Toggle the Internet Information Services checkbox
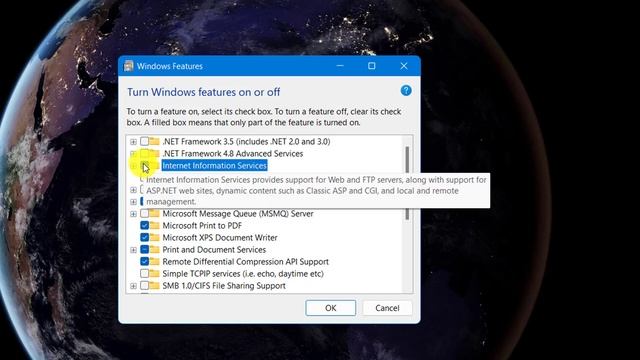Image resolution: width=640 pixels, height=360 pixels. [x=144, y=165]
